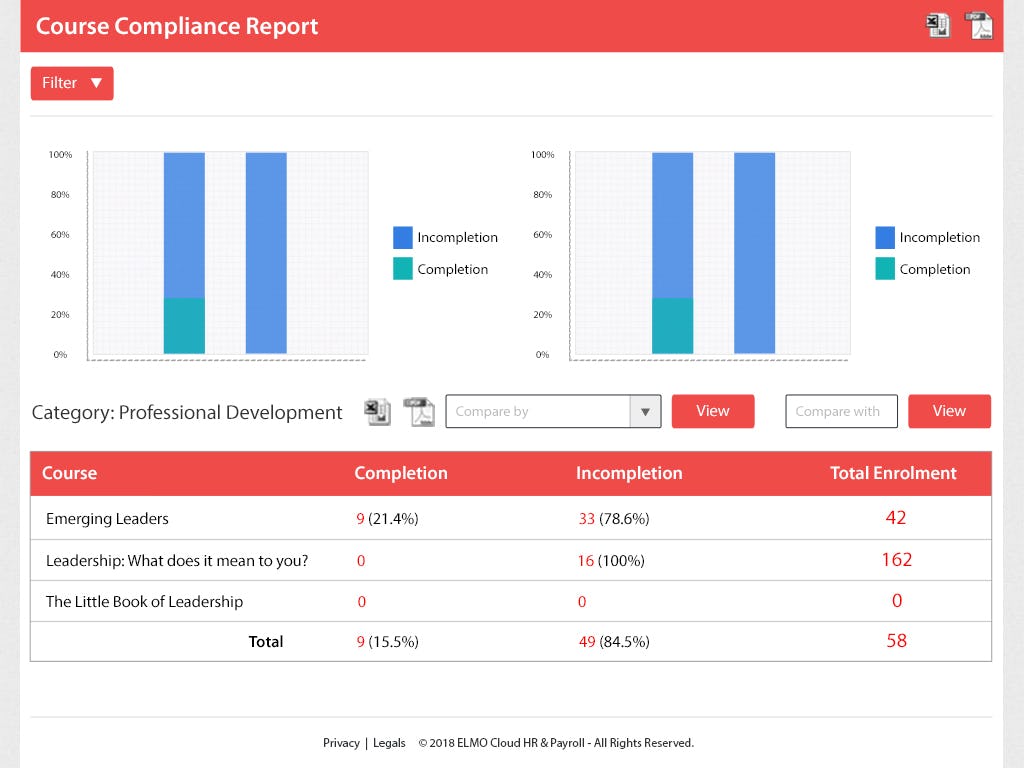The width and height of the screenshot is (1024, 768).
Task: Click Total row completion 9 (15.5%)
Action: point(387,642)
